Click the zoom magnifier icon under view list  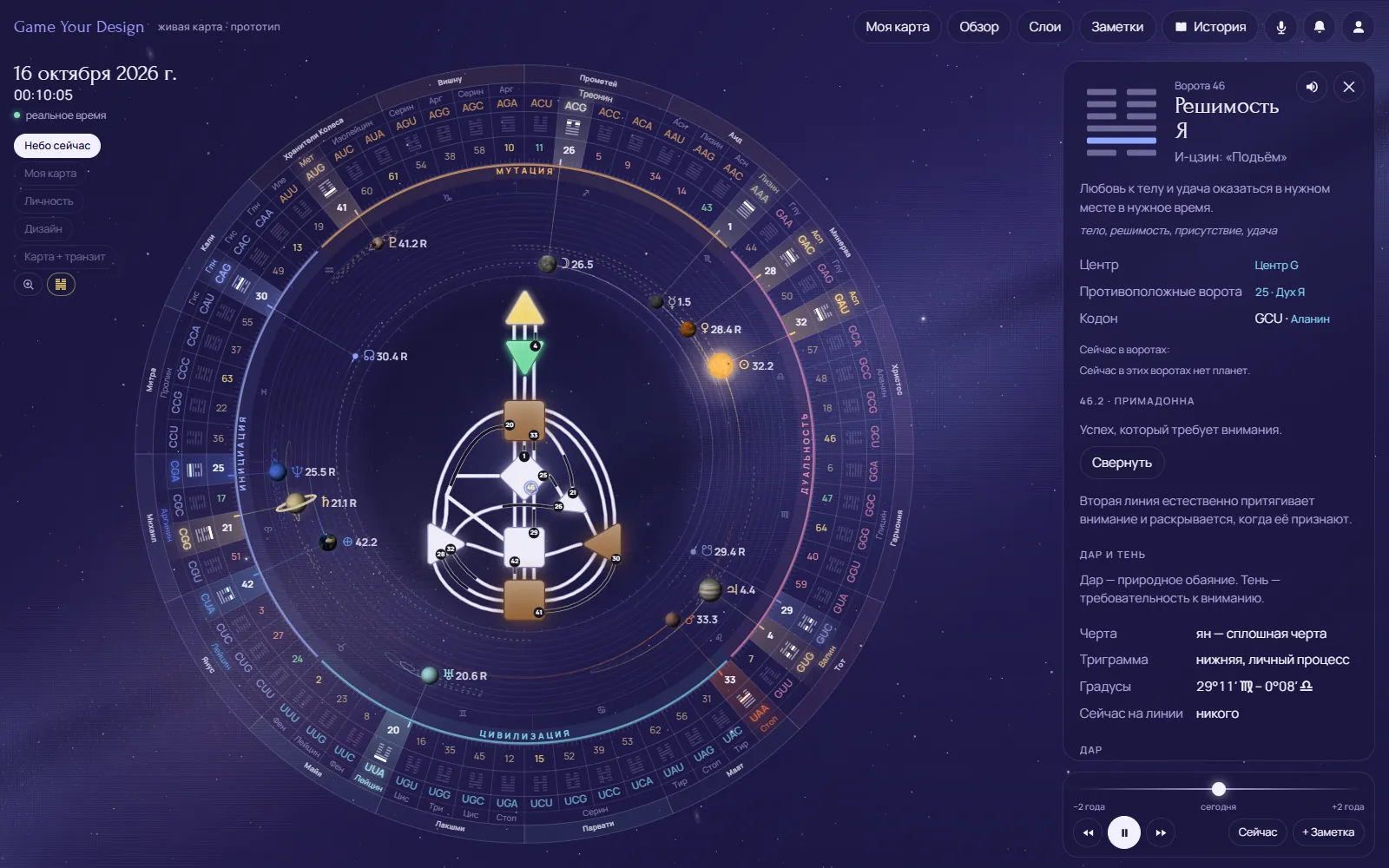click(x=29, y=284)
